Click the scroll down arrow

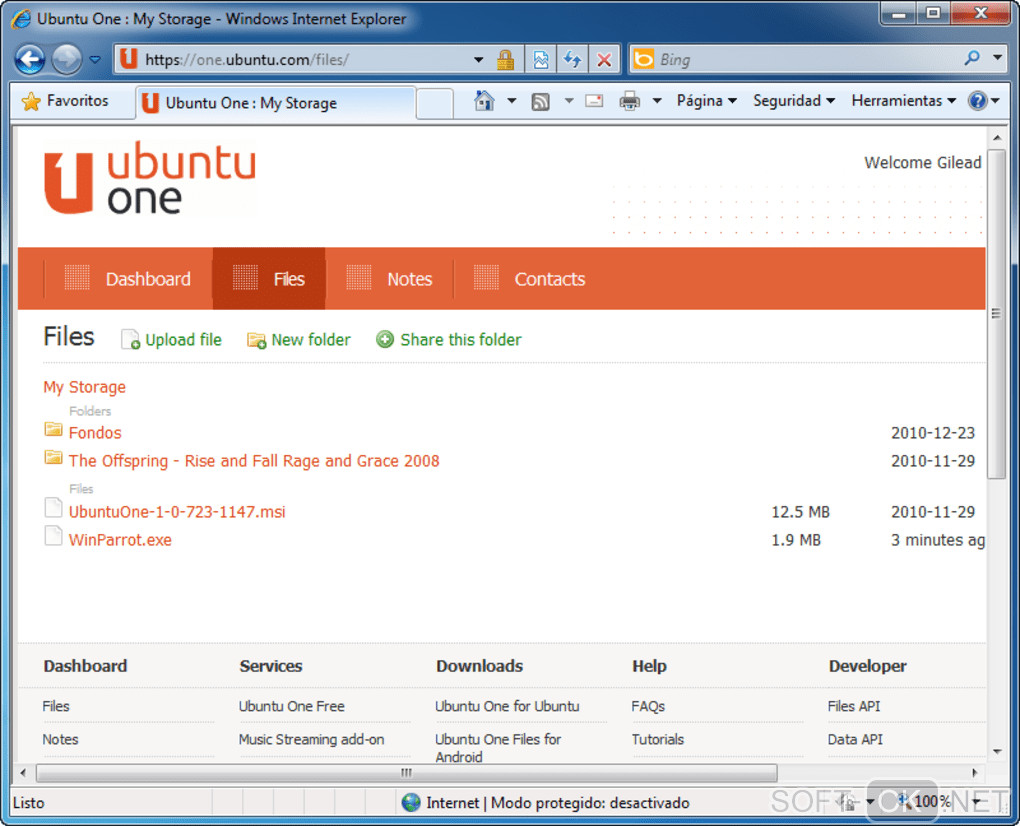pyautogui.click(x=997, y=752)
